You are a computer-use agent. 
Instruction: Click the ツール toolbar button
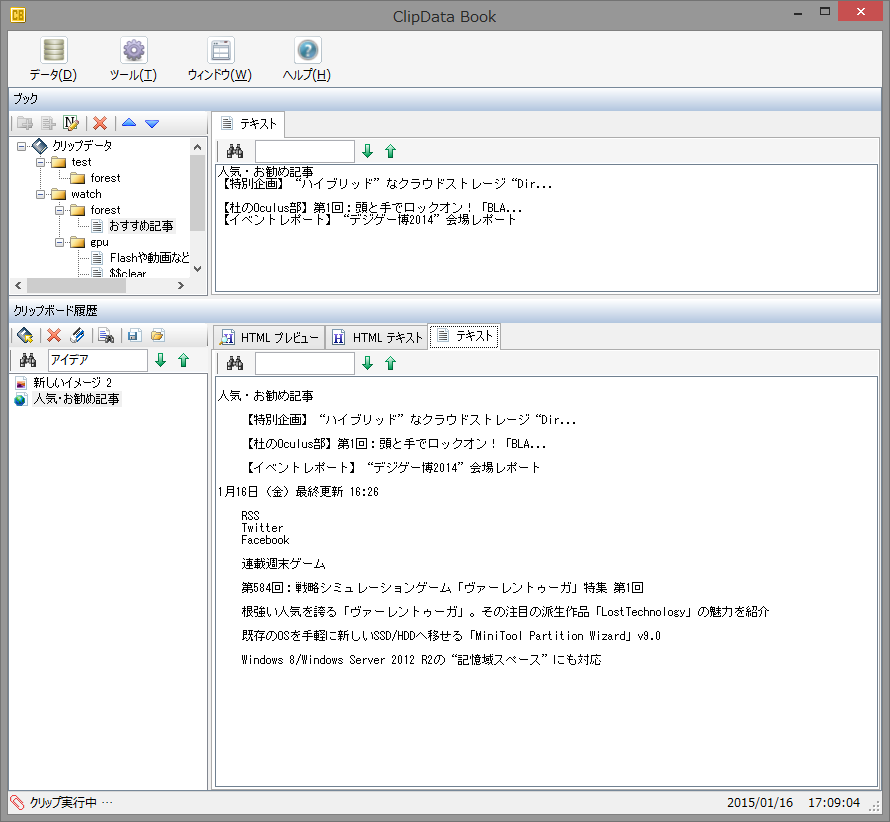(131, 58)
